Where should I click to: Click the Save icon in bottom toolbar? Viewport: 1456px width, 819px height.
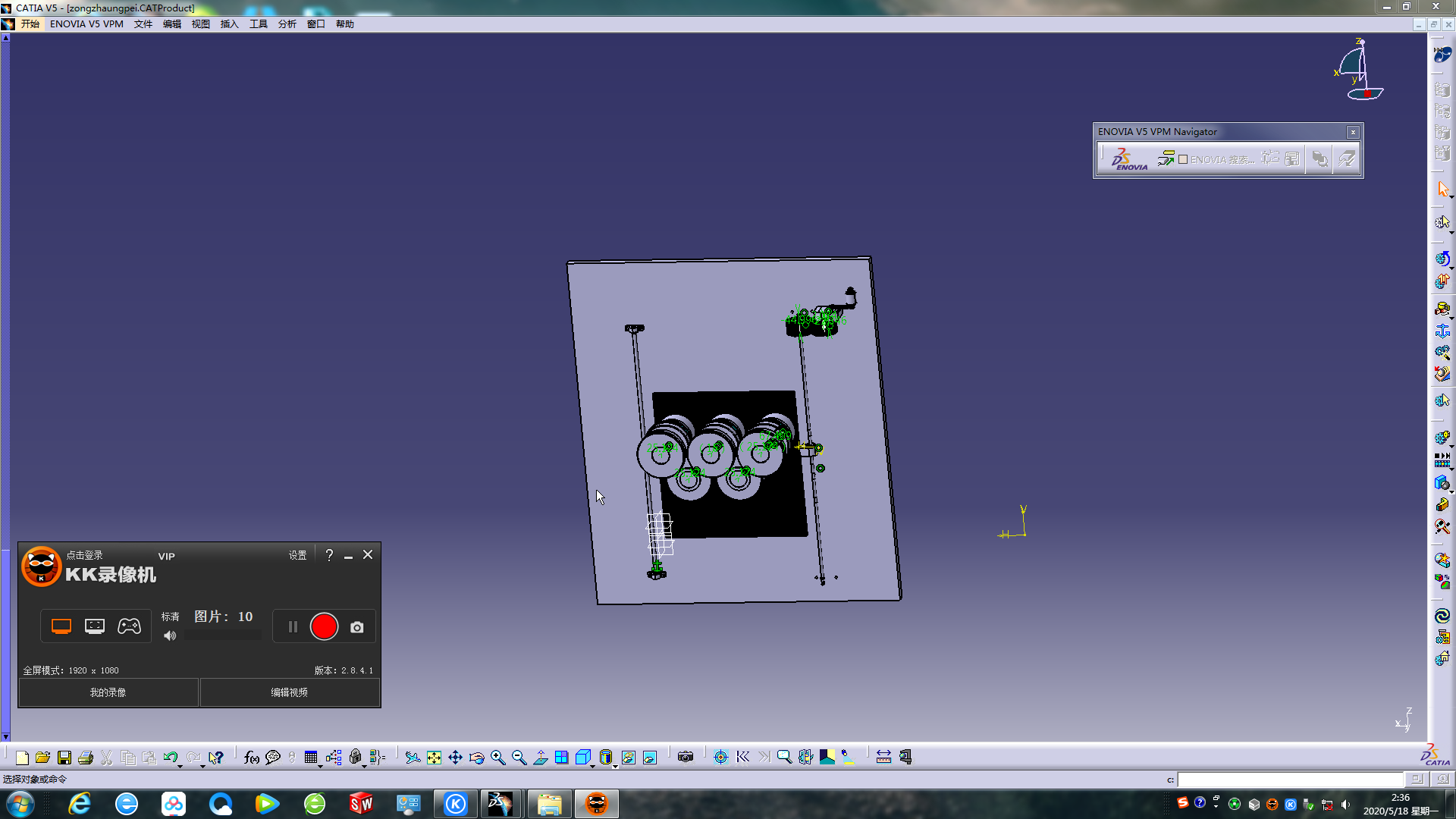[64, 757]
